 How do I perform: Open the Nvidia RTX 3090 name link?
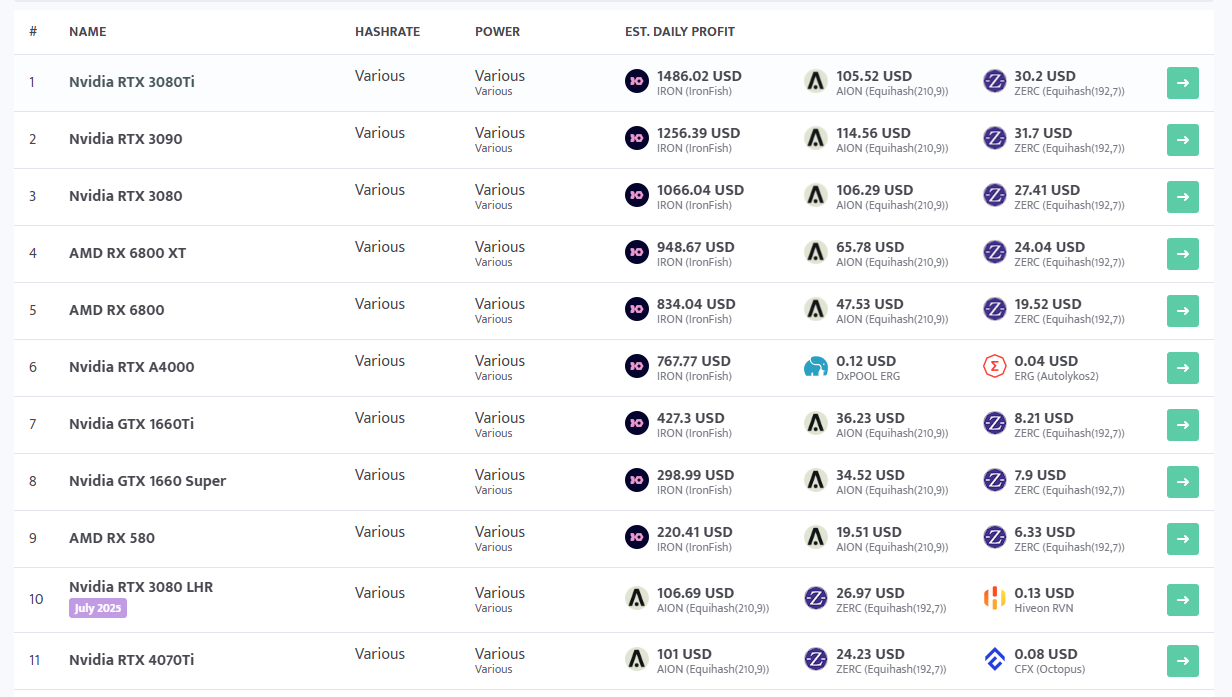pyautogui.click(x=126, y=139)
